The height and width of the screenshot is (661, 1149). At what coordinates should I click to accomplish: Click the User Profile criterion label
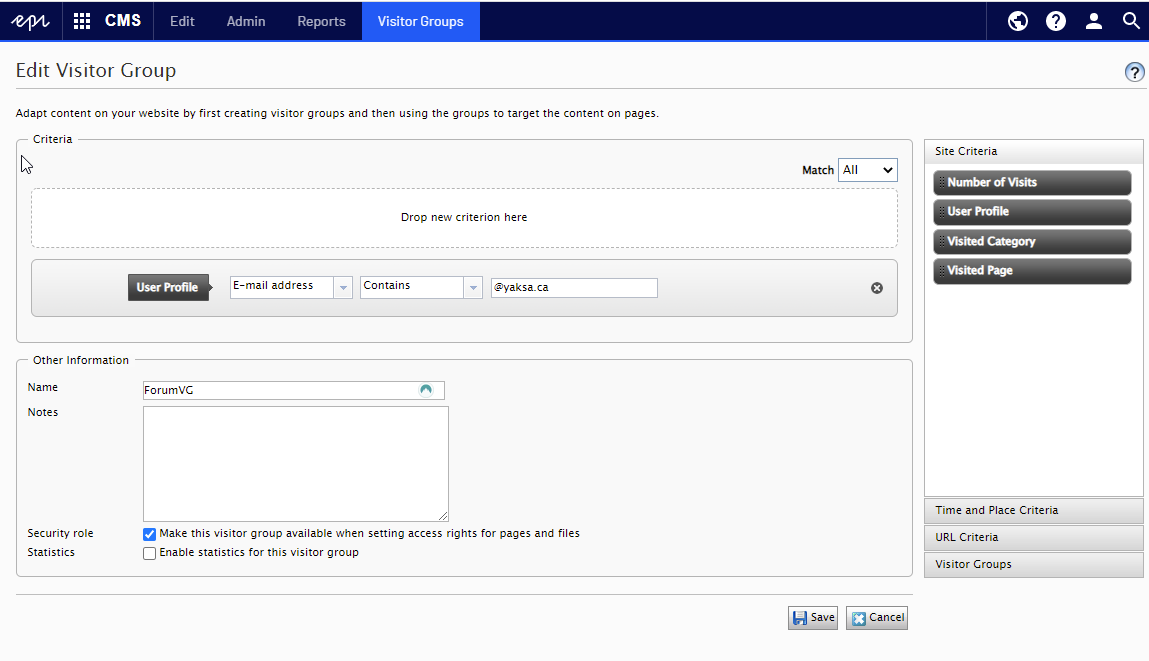pos(168,287)
